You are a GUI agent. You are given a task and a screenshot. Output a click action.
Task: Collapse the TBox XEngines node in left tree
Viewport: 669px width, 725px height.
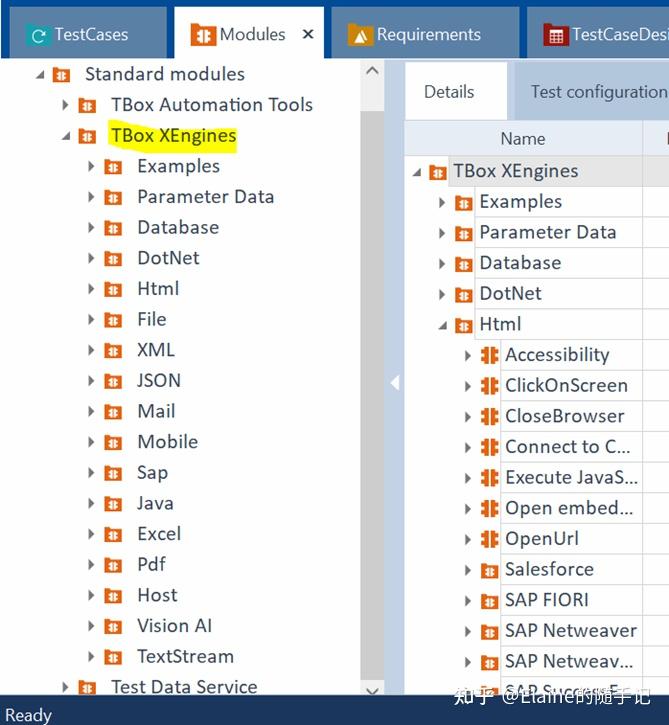(x=65, y=136)
